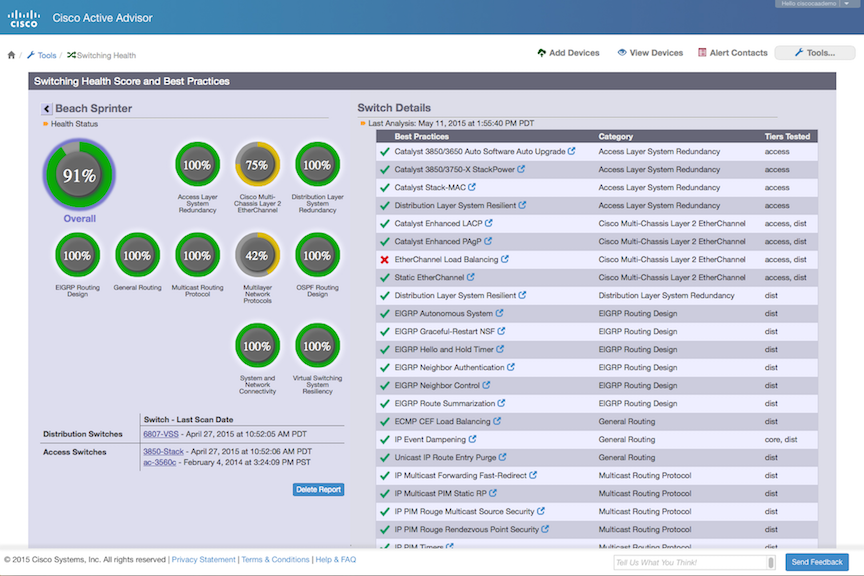This screenshot has width=864, height=576.
Task: Open Add Devices
Action: coord(568,53)
